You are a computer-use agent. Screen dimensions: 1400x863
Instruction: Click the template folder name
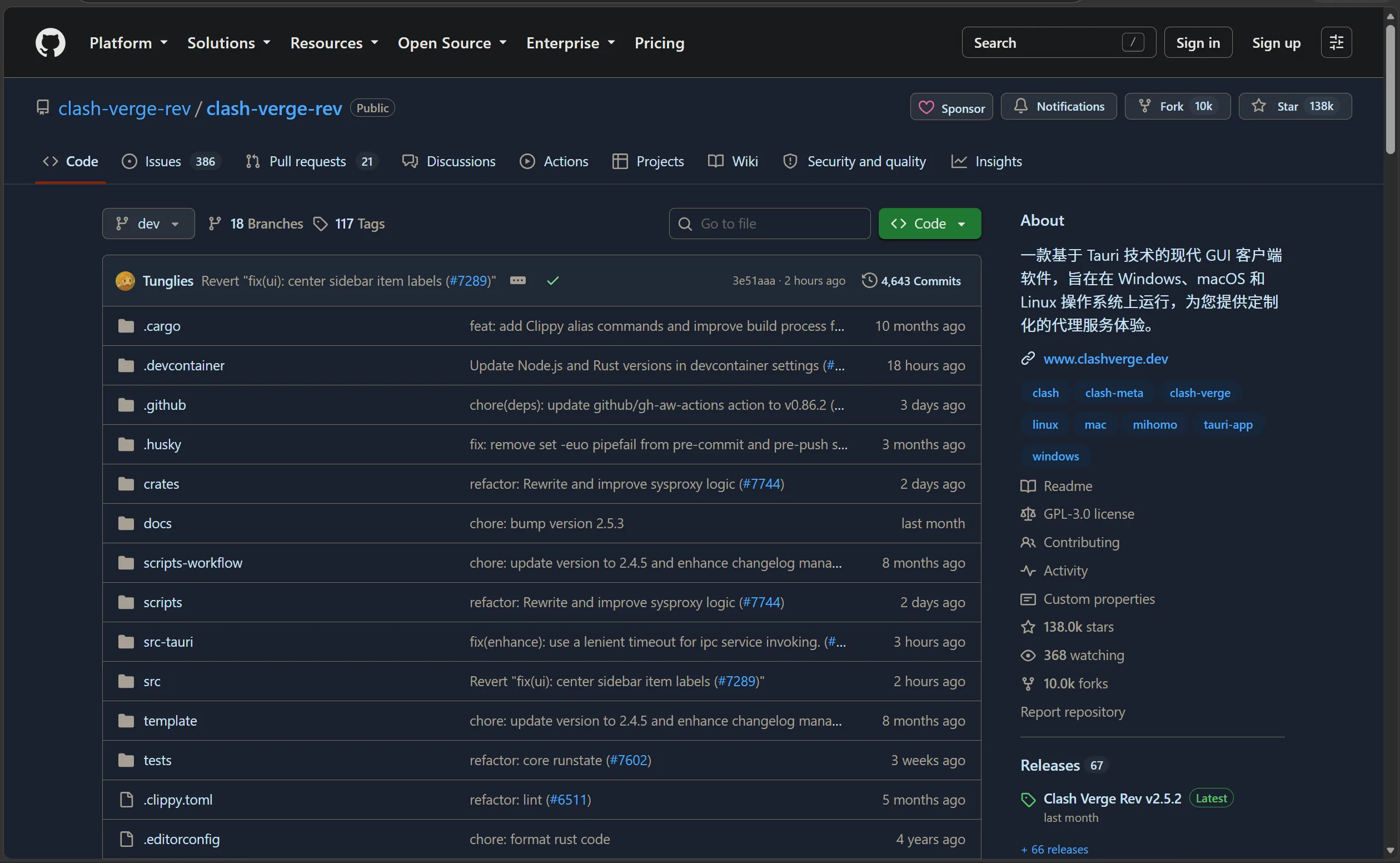[x=170, y=721]
